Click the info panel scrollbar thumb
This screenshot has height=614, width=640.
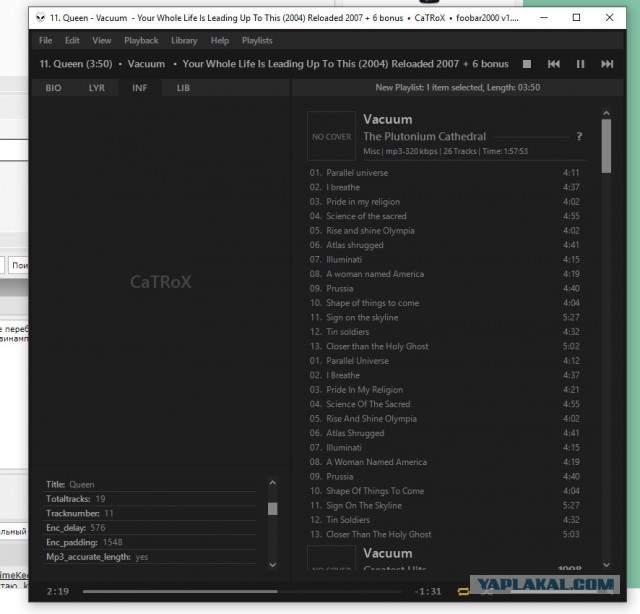[273, 509]
